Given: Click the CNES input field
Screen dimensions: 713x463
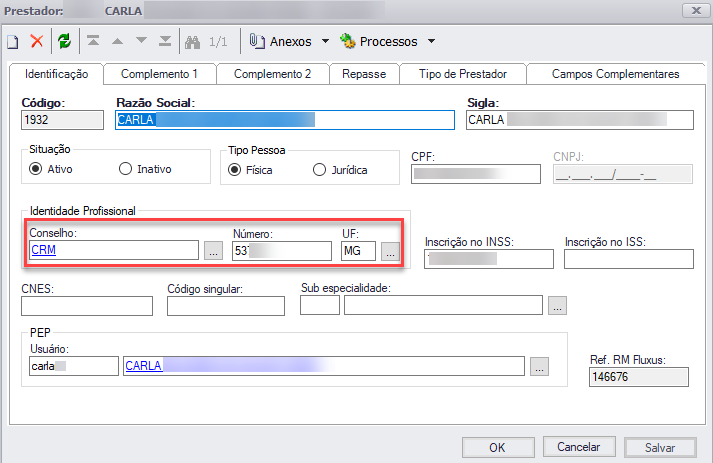Looking at the screenshot, I should coord(87,306).
